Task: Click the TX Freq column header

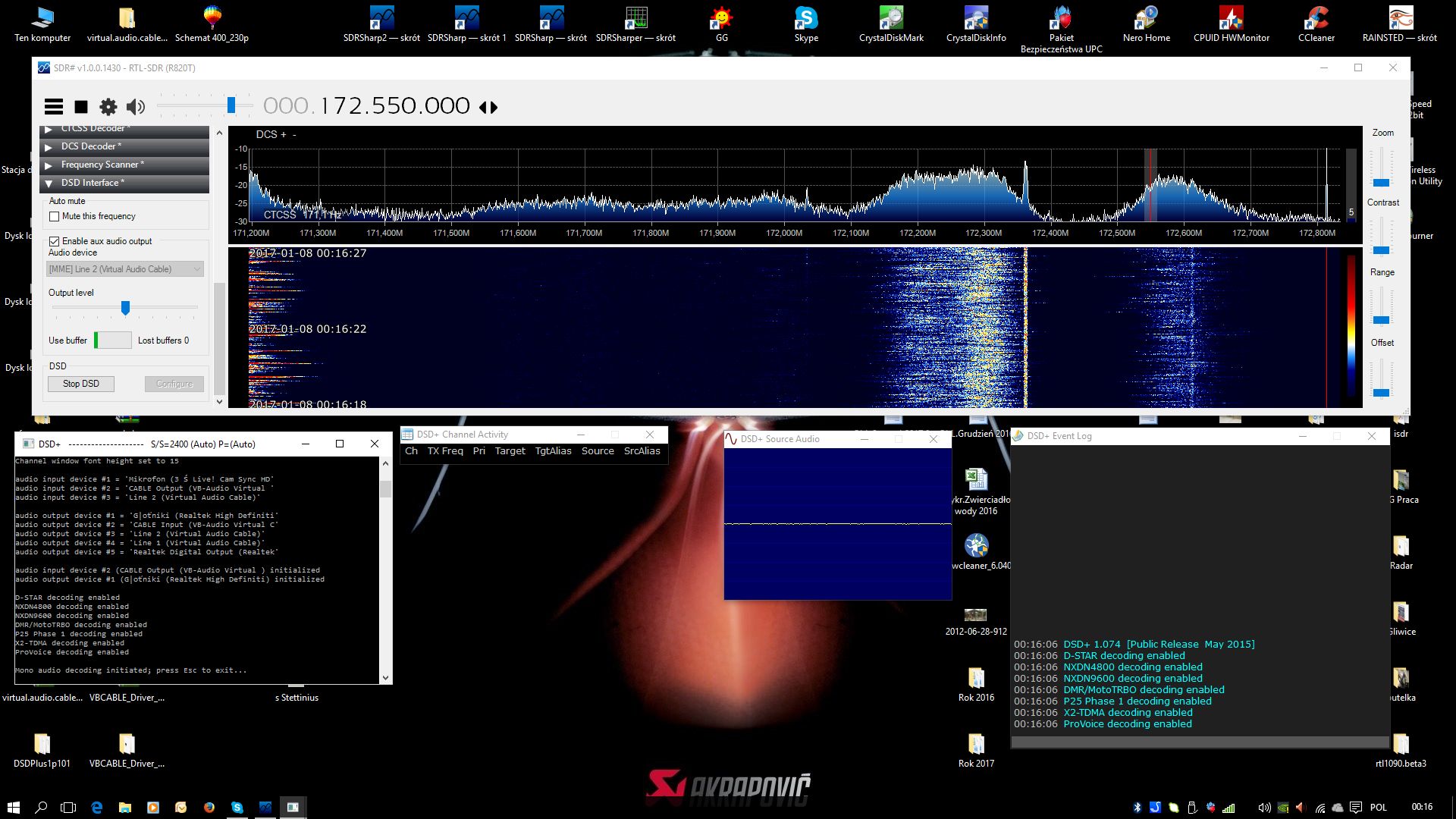Action: coord(445,451)
